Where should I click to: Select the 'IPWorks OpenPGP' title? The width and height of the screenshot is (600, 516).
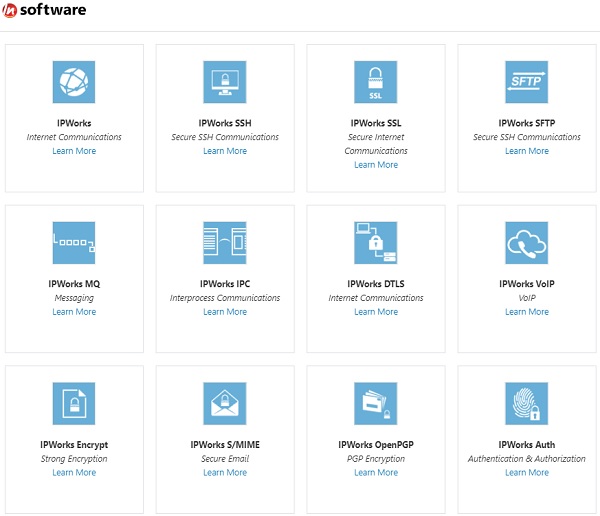pyautogui.click(x=376, y=445)
